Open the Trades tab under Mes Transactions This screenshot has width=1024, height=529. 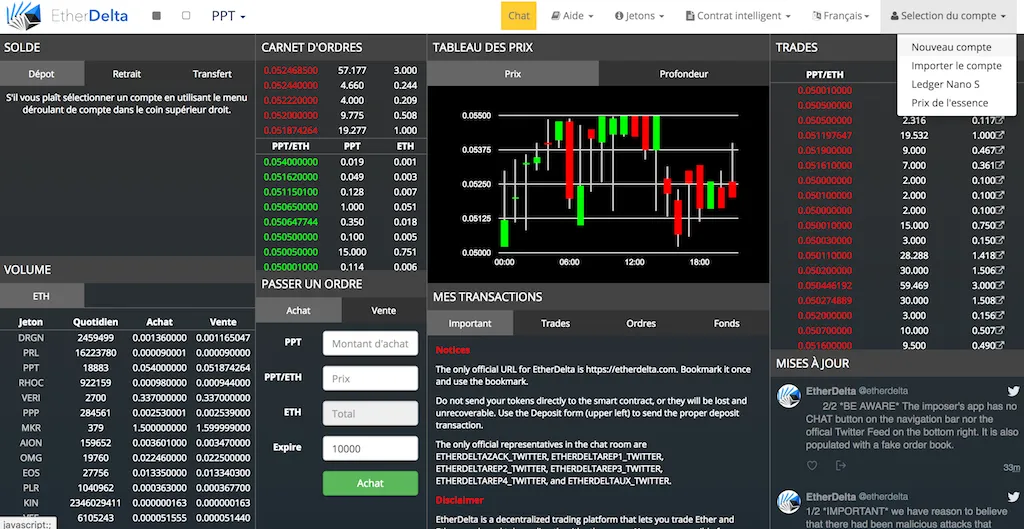click(556, 323)
